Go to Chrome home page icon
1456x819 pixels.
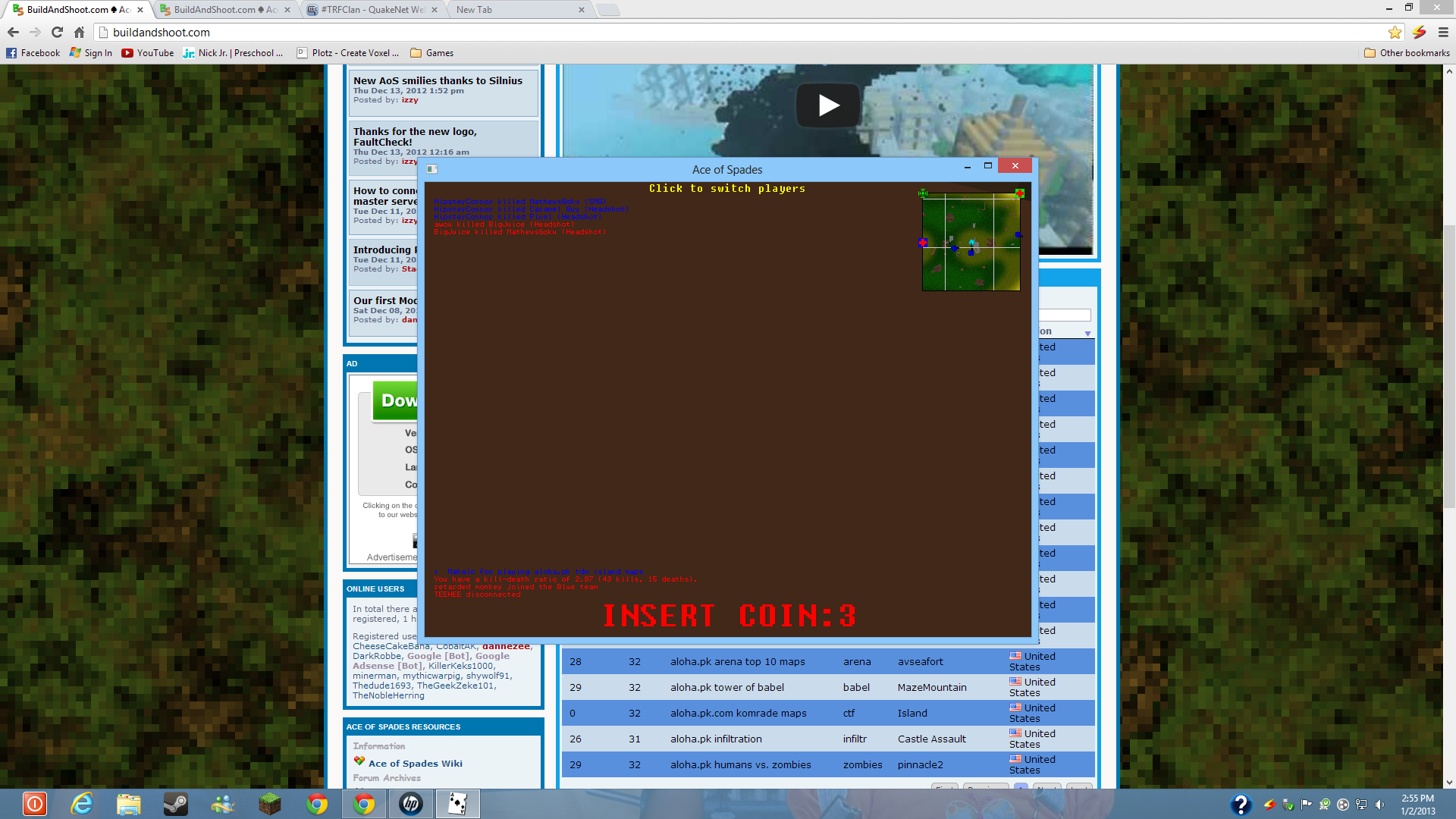(79, 32)
